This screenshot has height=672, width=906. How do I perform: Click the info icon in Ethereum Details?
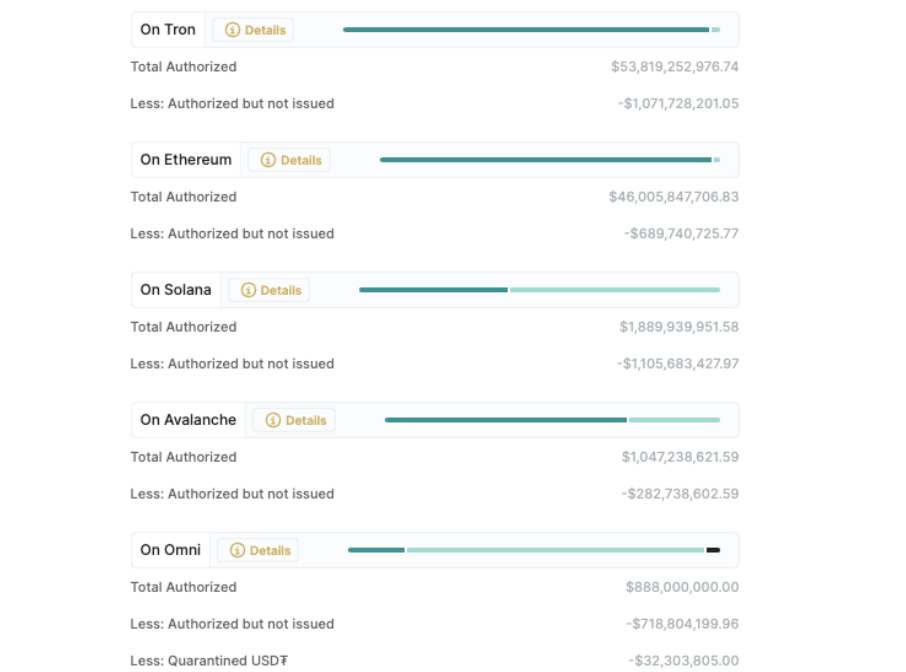(268, 160)
